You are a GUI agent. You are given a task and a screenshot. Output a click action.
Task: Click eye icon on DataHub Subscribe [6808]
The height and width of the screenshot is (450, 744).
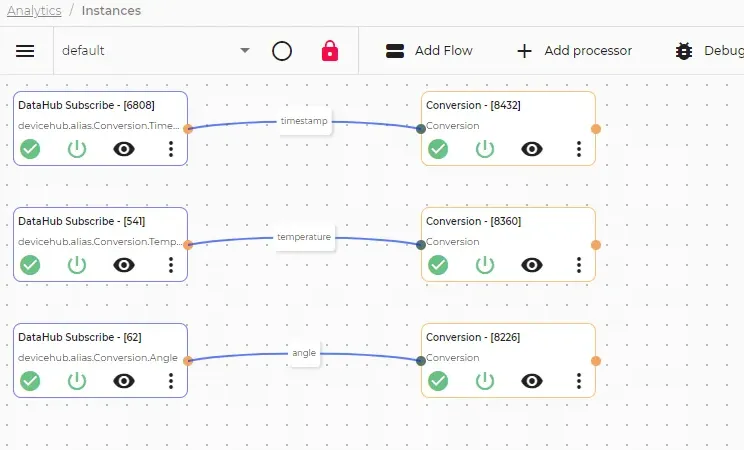pyautogui.click(x=124, y=149)
